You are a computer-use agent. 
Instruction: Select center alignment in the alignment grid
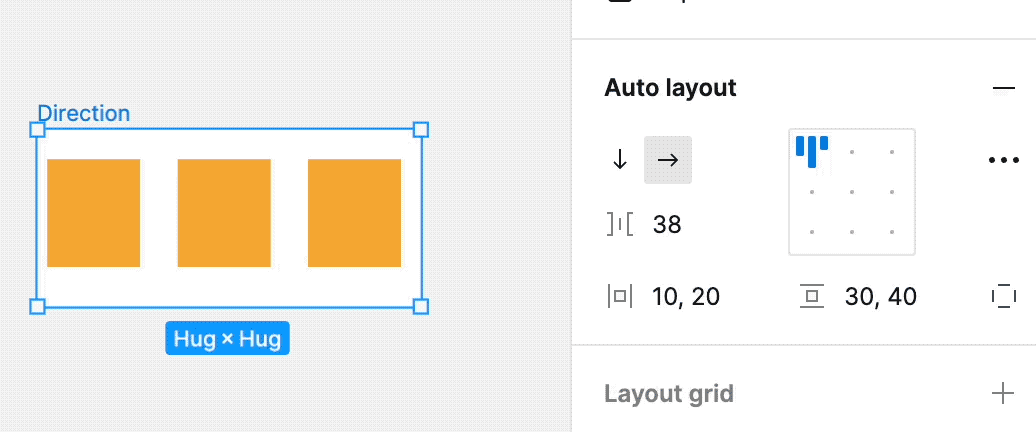pos(851,192)
